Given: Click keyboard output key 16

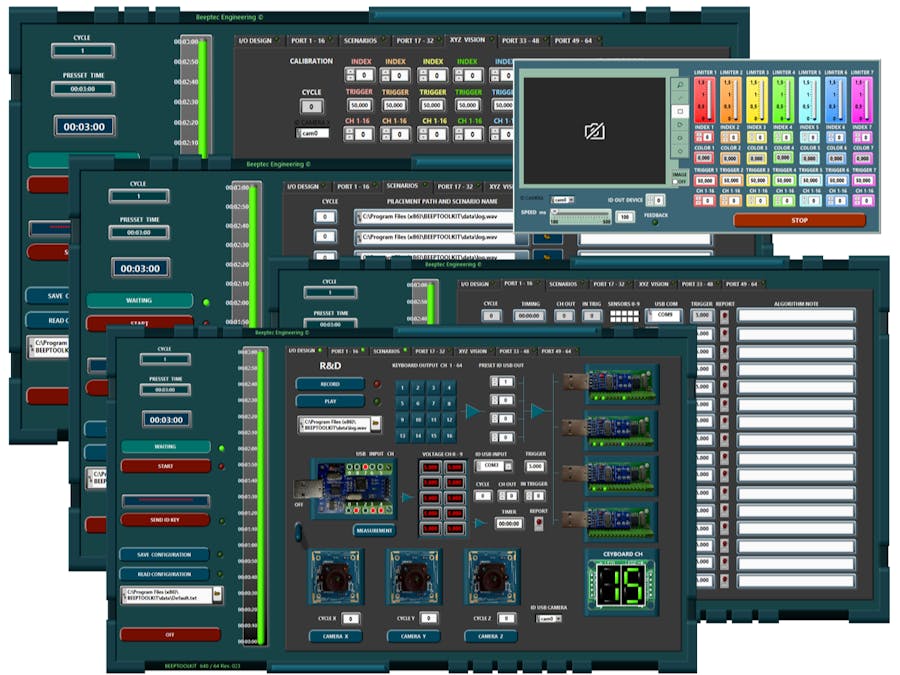Looking at the screenshot, I should click(x=449, y=436).
